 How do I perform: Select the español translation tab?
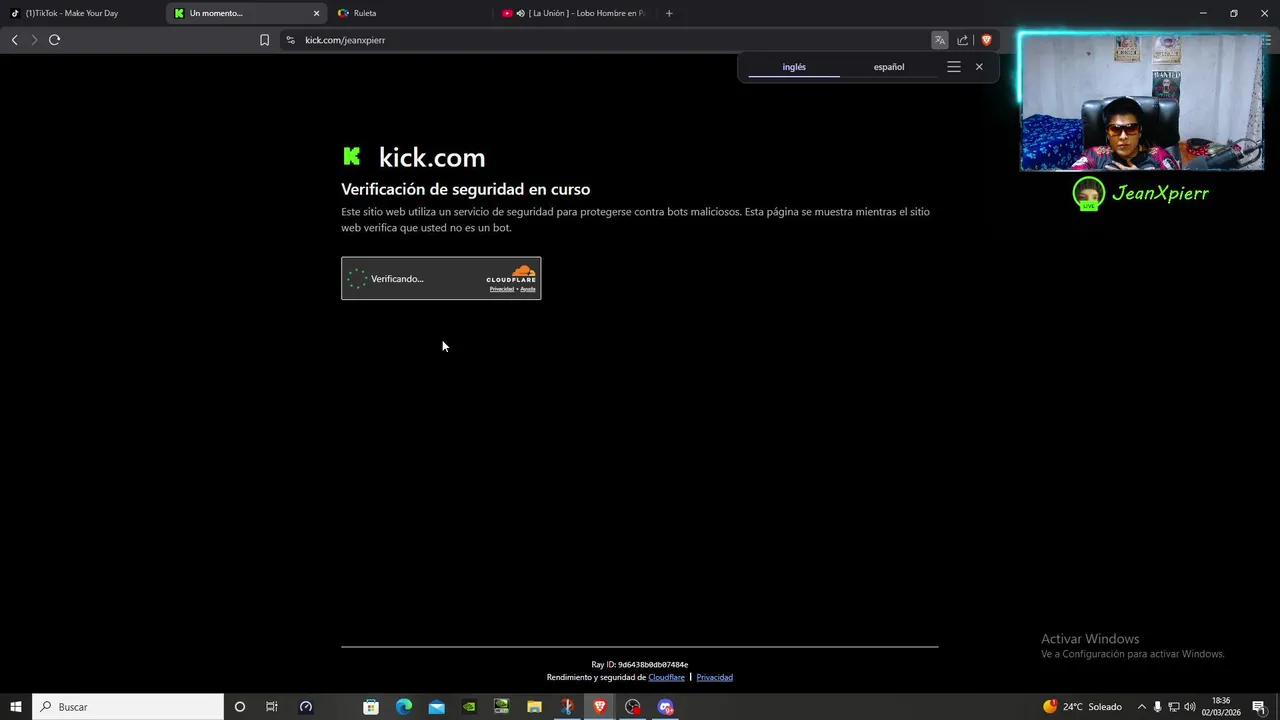pos(889,67)
